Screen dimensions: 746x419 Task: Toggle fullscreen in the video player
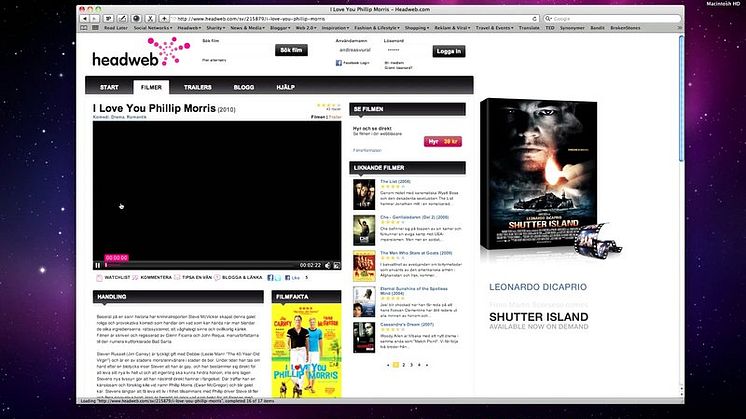tap(337, 265)
